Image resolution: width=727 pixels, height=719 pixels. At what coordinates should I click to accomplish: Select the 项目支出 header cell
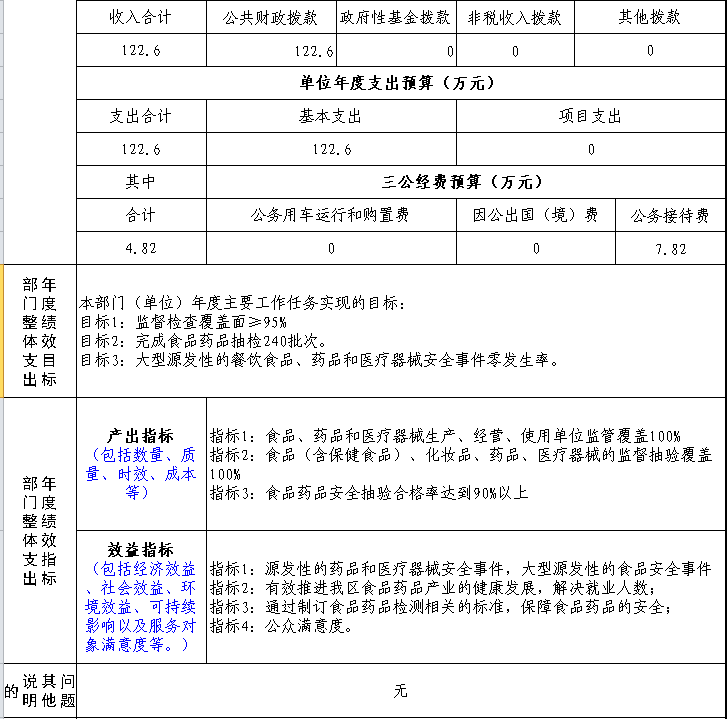pos(591,116)
